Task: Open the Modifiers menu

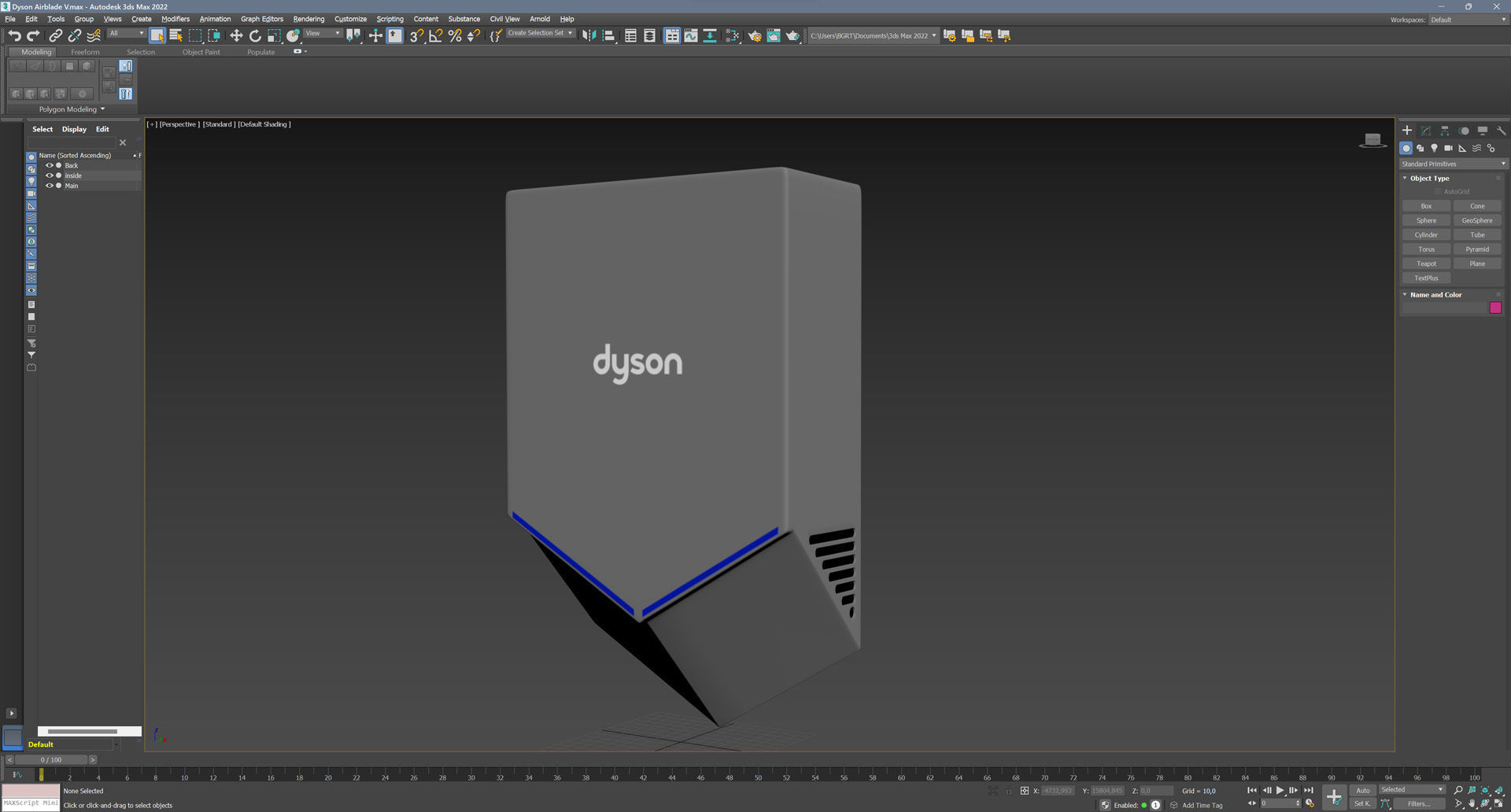Action: [175, 19]
